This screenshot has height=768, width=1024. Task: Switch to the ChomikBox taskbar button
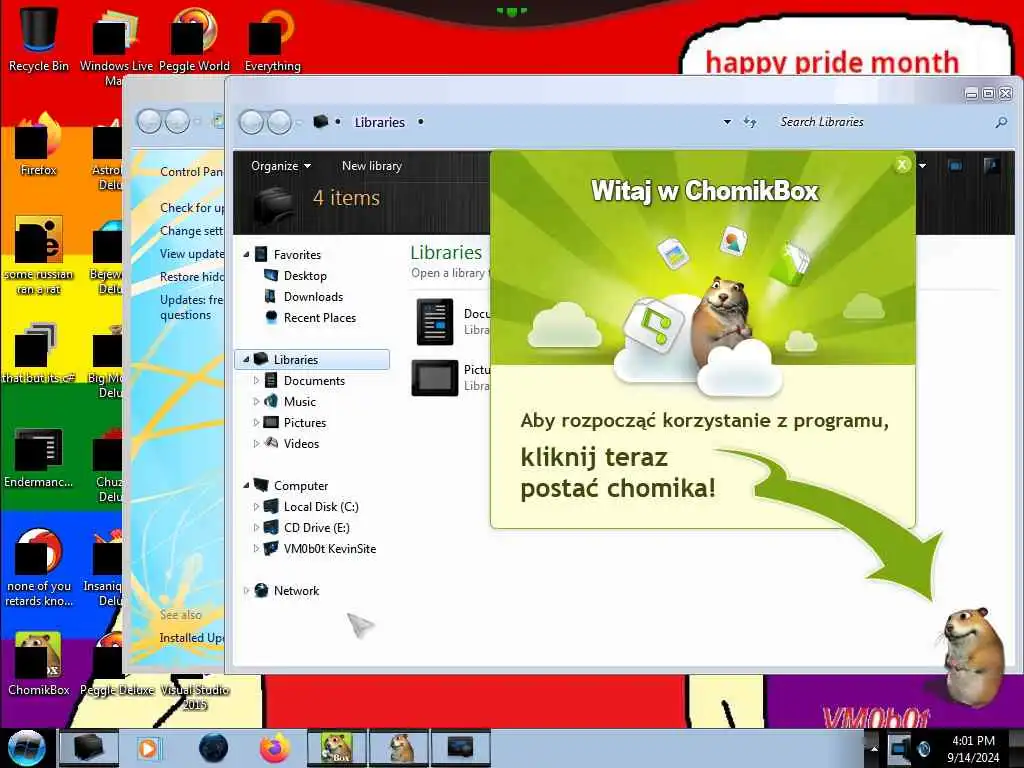[337, 748]
